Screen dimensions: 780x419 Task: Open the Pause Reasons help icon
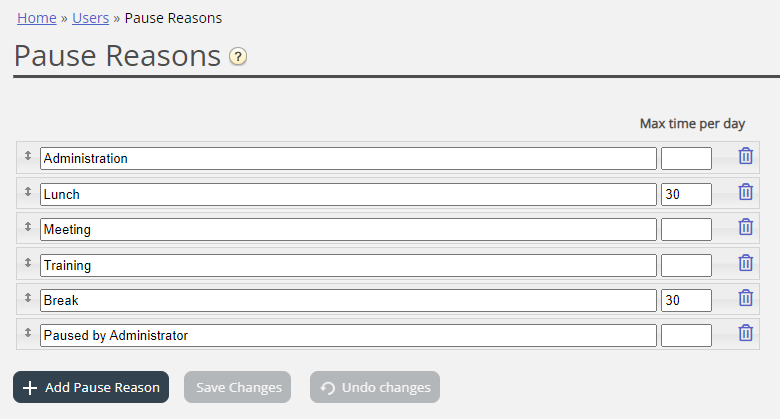(x=237, y=57)
